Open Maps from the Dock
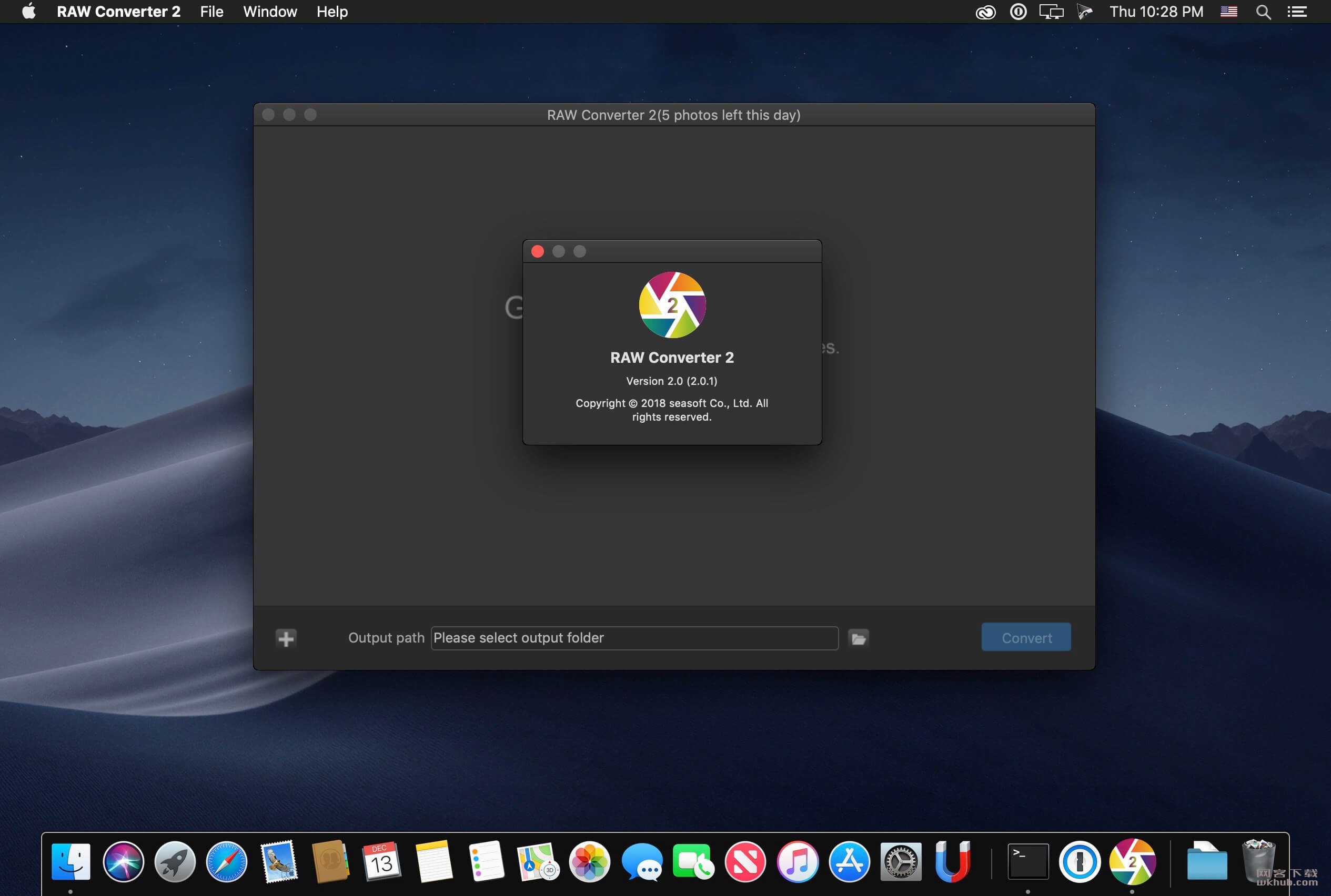1331x896 pixels. [x=538, y=861]
